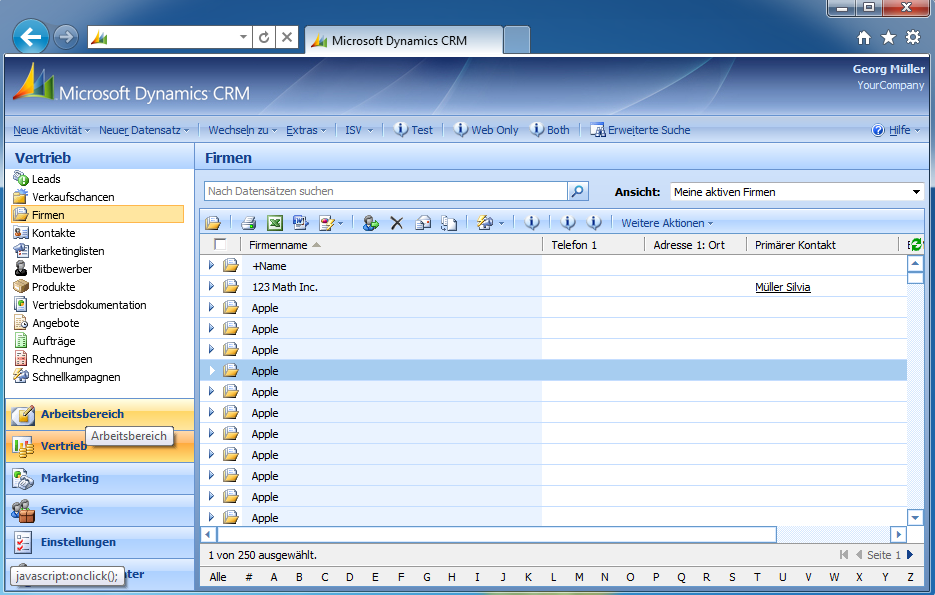Screen dimensions: 935x595
Task: Open the Neue Aktivität menu
Action: click(51, 130)
